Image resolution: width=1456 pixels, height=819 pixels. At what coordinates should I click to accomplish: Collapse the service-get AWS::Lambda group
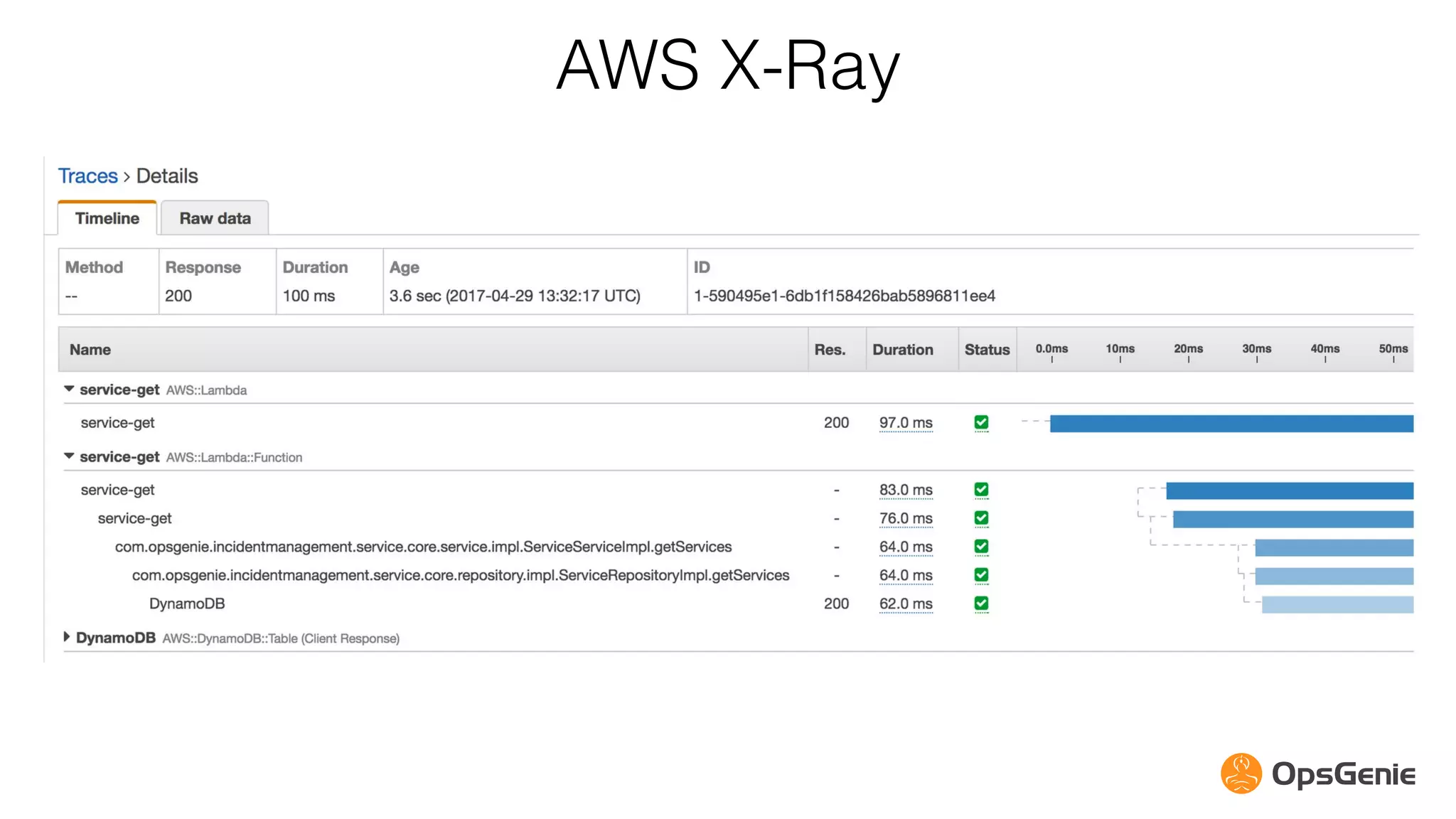(69, 389)
